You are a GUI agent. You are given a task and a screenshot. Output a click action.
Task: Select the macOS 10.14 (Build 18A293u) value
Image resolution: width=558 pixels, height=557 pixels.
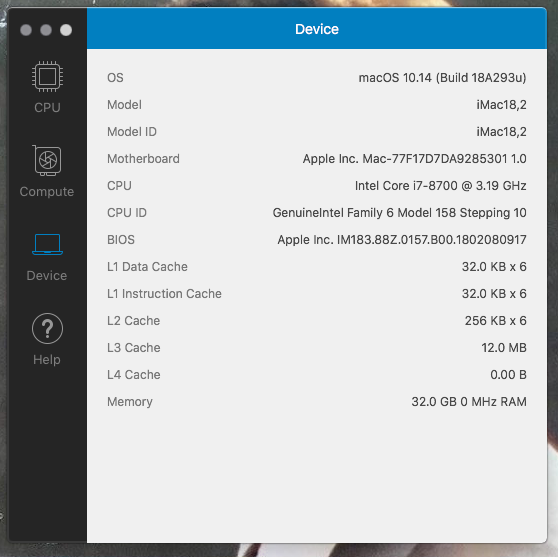[x=442, y=78]
